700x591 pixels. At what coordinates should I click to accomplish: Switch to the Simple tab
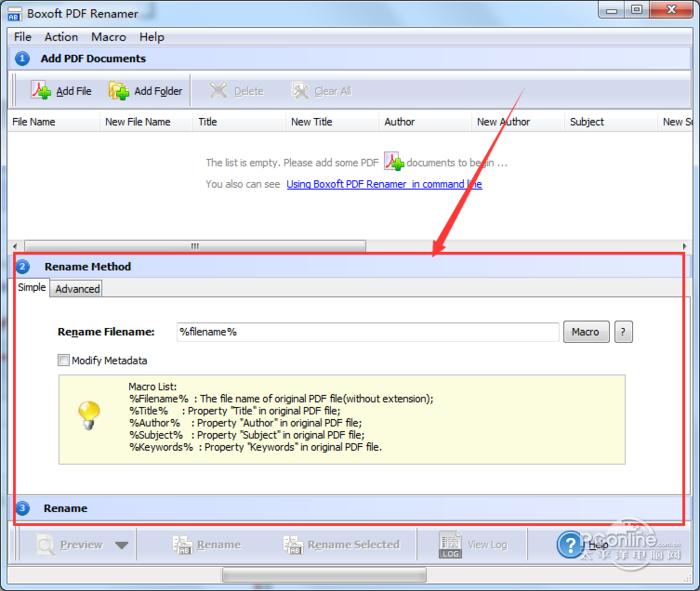[x=32, y=287]
